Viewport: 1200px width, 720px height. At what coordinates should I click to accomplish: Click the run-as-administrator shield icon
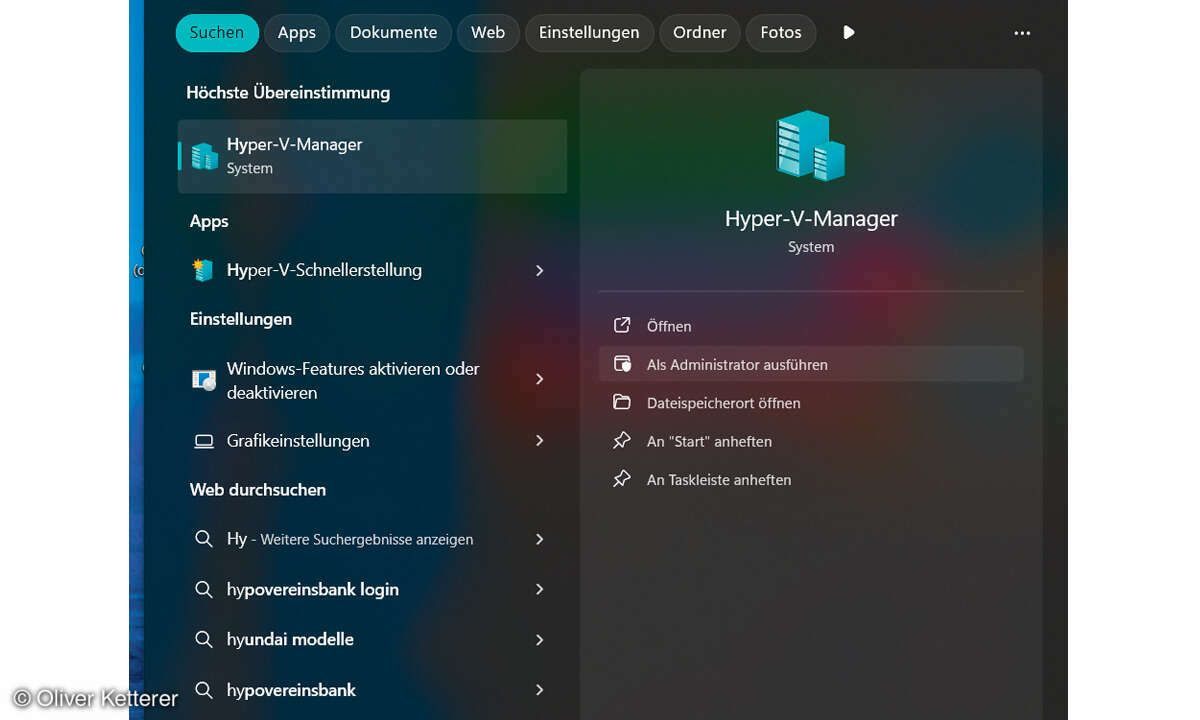622,365
